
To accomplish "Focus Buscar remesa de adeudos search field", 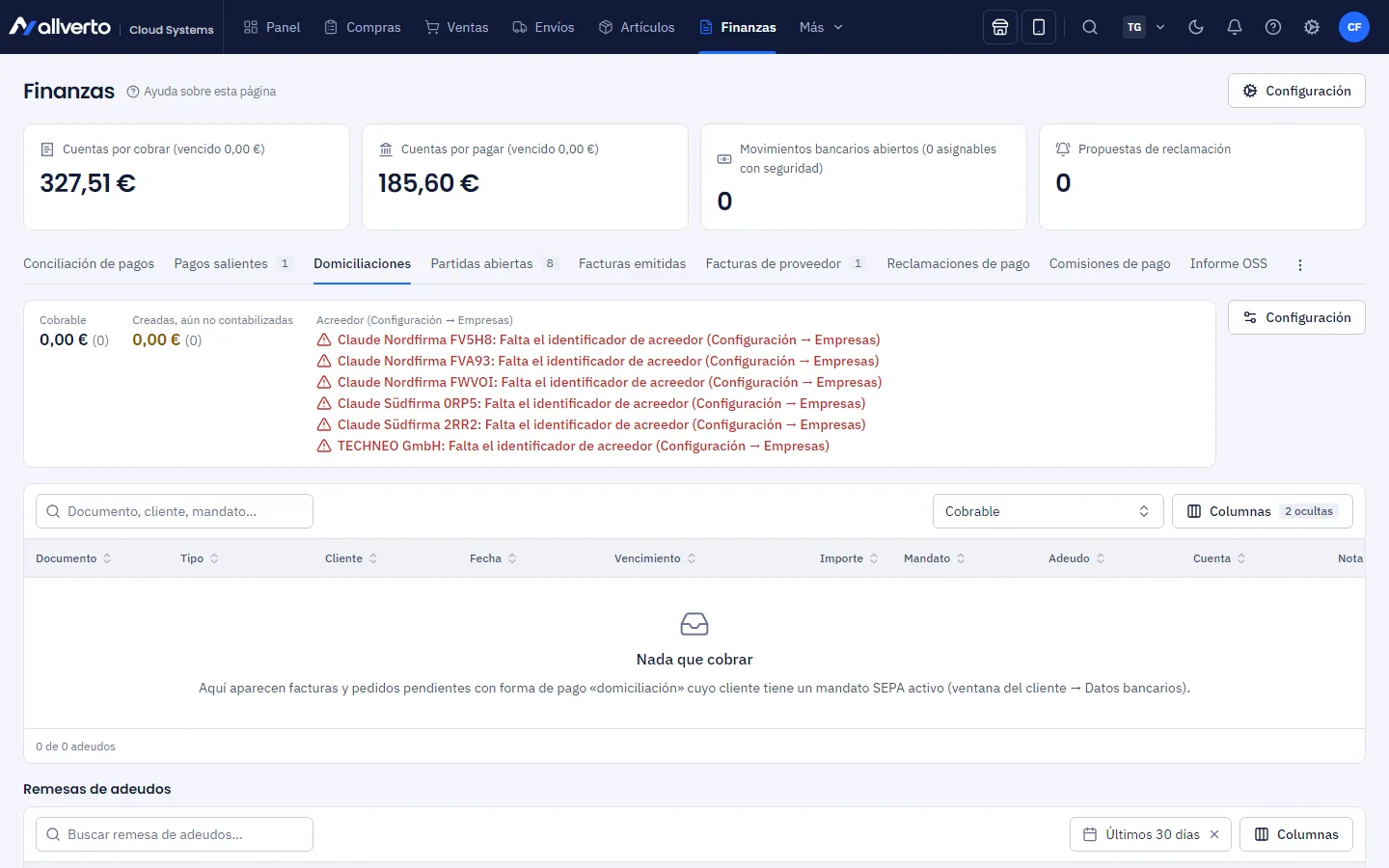I will coord(175,834).
